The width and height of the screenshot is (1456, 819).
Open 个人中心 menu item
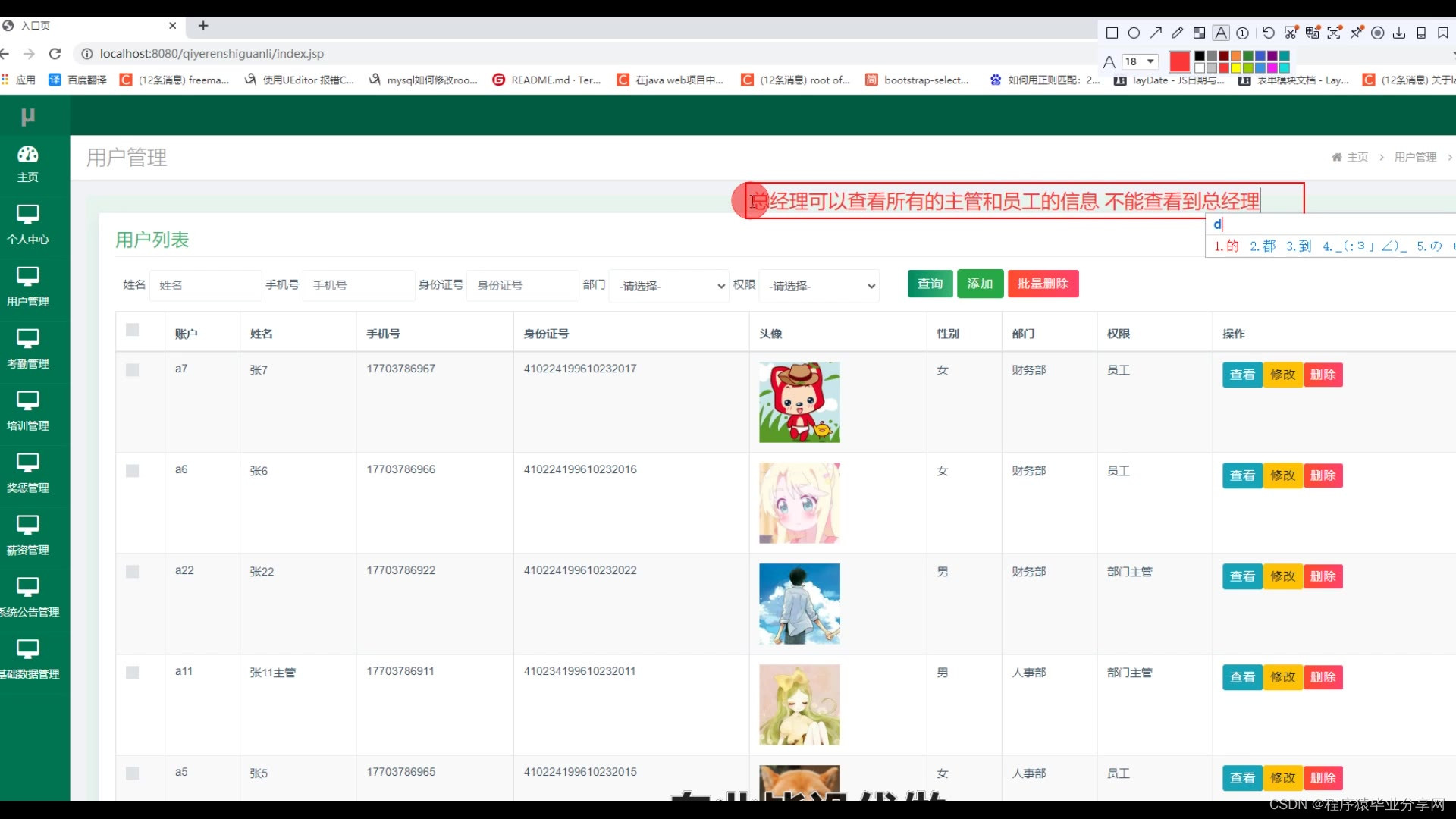[x=28, y=224]
